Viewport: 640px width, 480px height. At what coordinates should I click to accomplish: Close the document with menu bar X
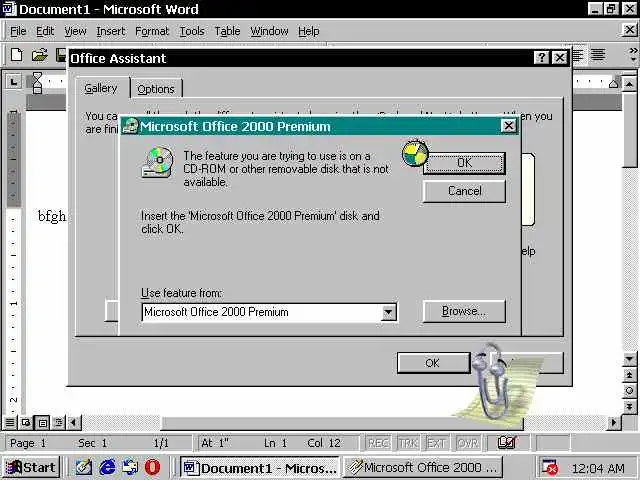pyautogui.click(x=630, y=29)
